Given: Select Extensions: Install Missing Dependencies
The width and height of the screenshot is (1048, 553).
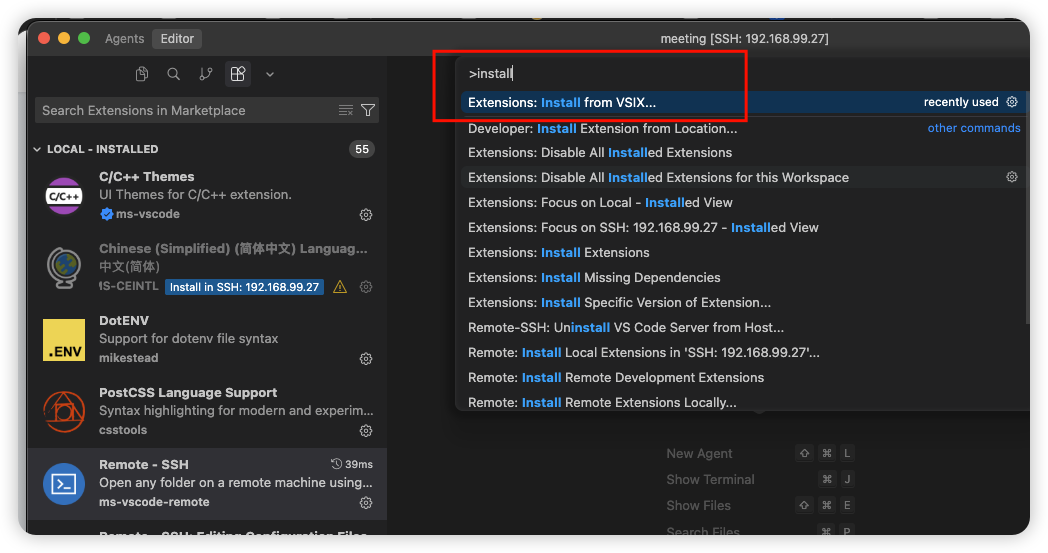Looking at the screenshot, I should 594,277.
